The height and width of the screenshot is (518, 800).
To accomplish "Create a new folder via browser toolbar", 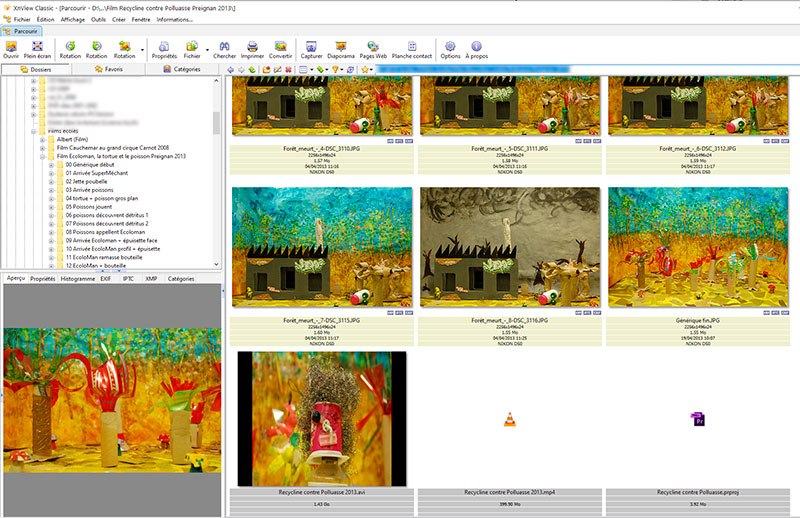I will tap(266, 69).
